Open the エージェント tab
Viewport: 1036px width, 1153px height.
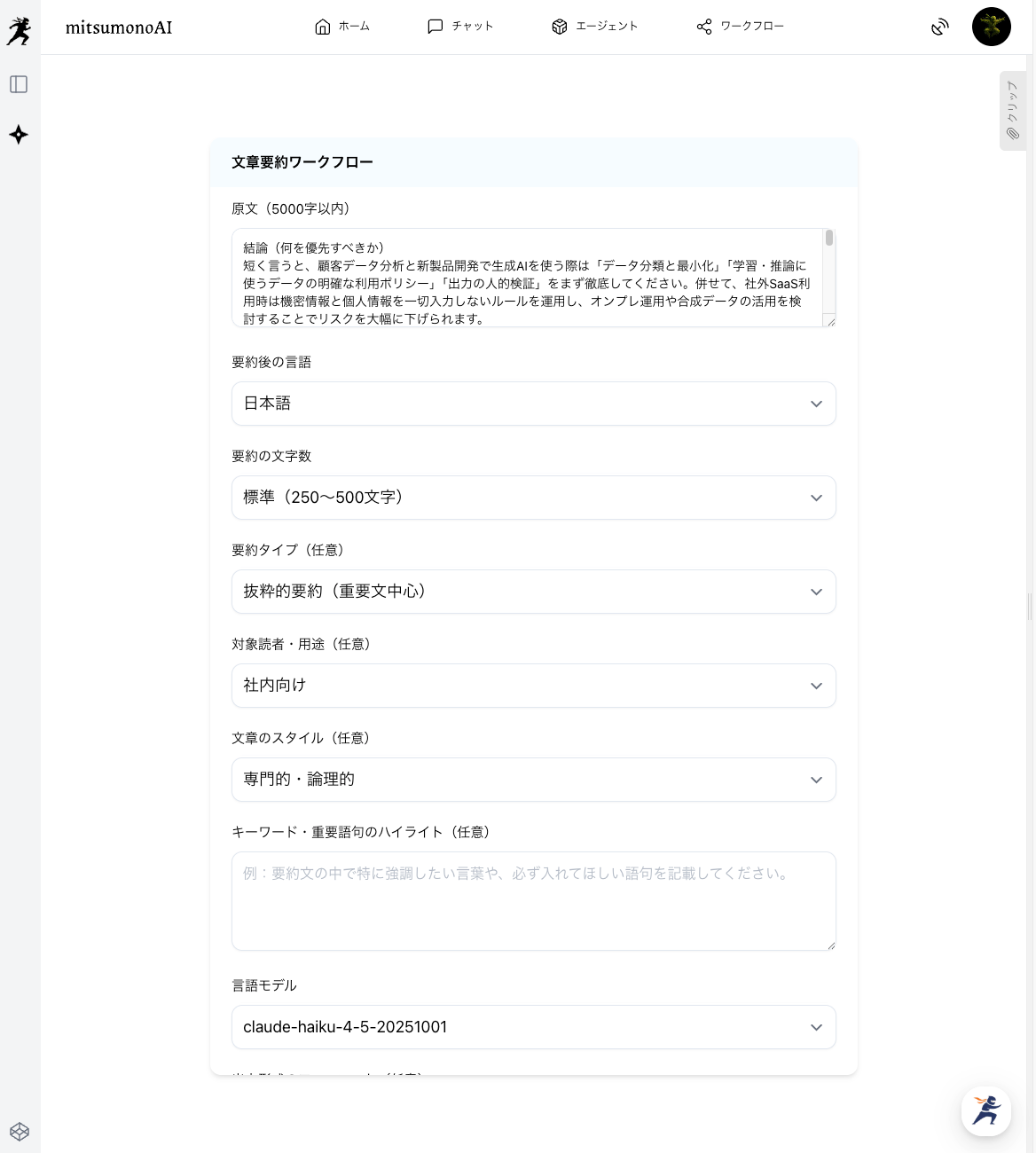click(x=594, y=27)
